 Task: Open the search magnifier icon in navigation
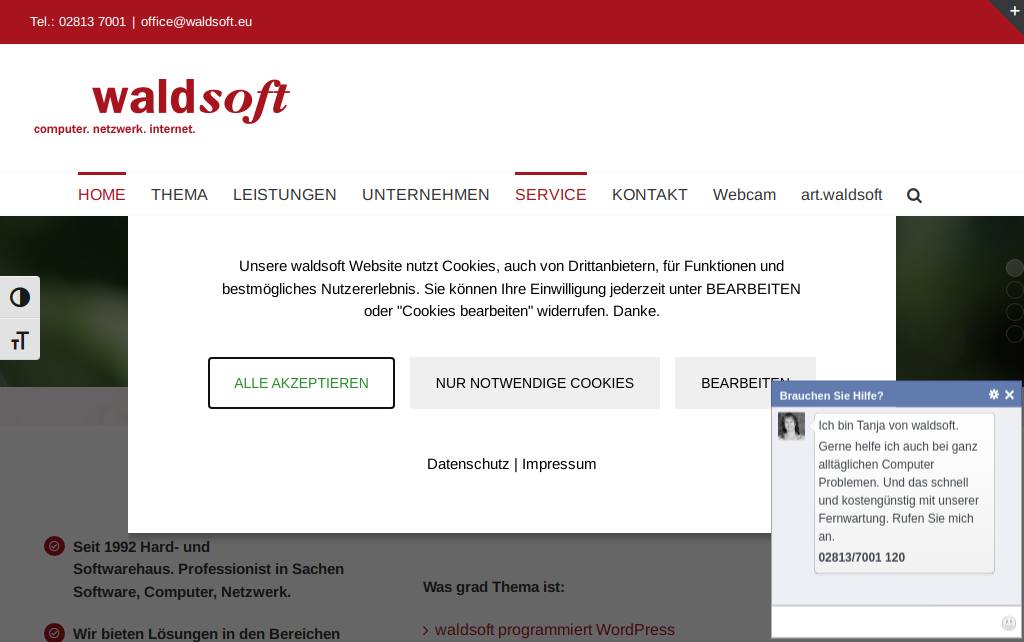click(x=914, y=195)
